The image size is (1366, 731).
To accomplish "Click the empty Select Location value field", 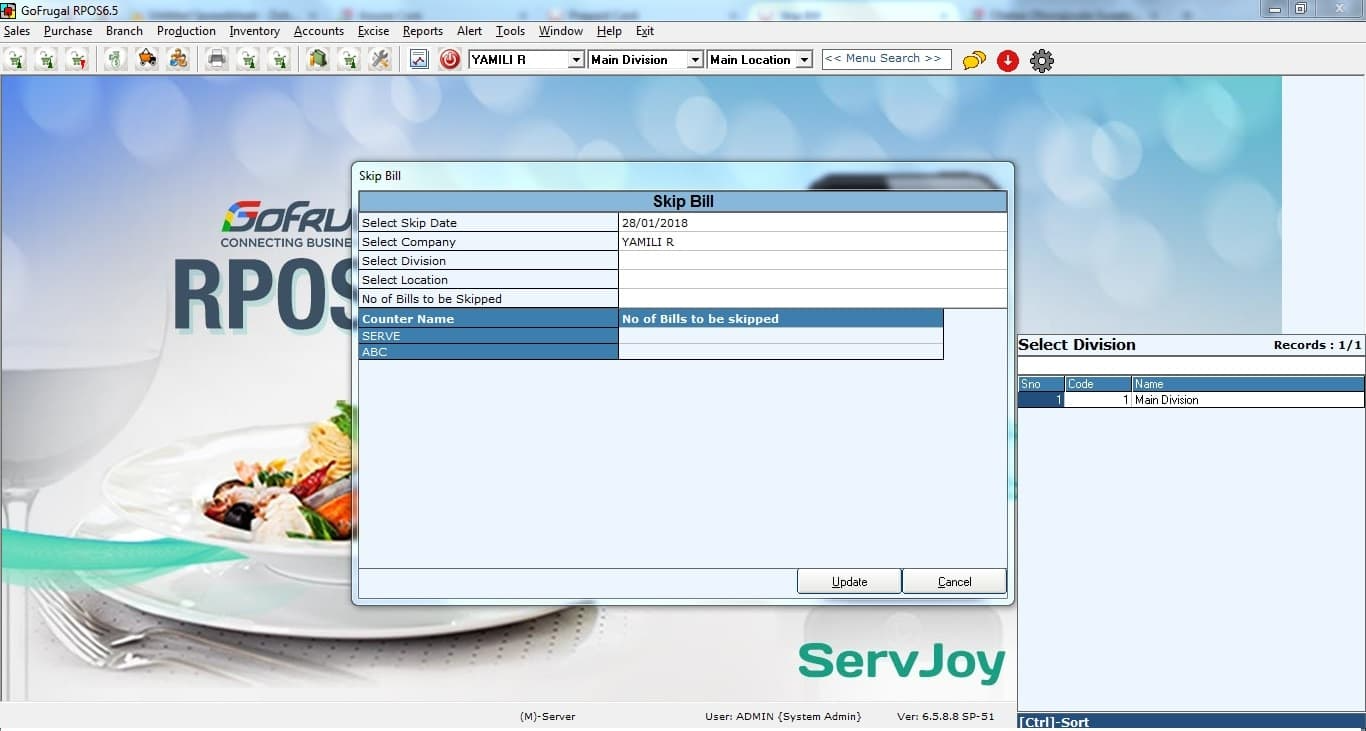I will coord(812,280).
